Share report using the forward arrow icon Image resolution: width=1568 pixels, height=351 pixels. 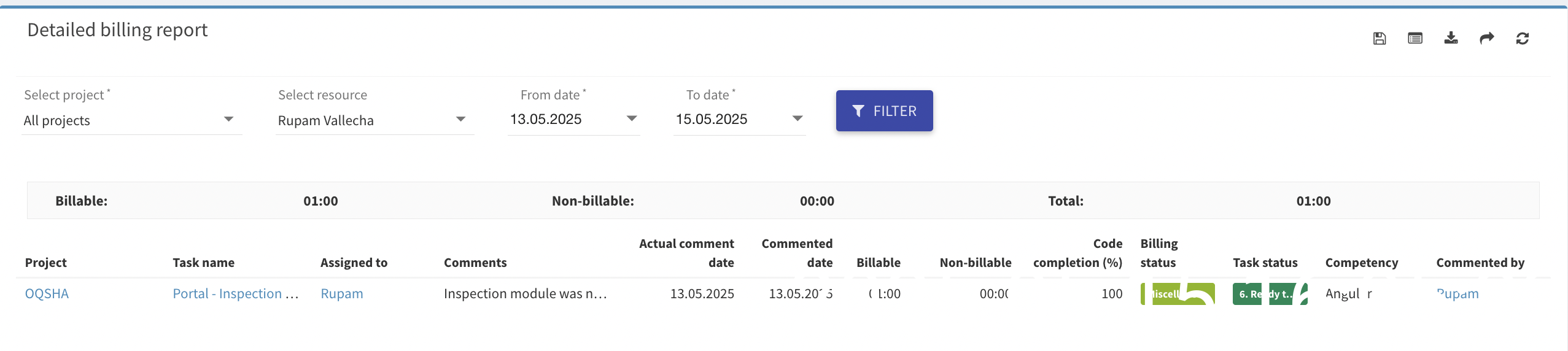(1486, 39)
